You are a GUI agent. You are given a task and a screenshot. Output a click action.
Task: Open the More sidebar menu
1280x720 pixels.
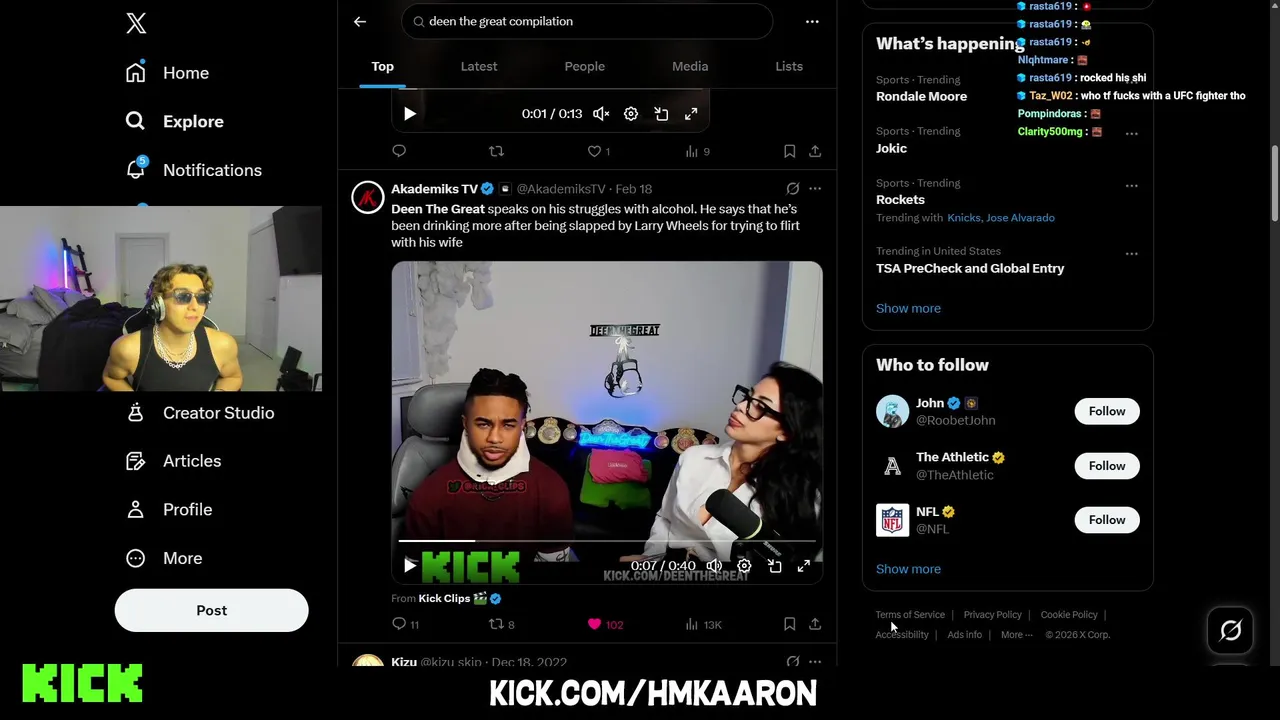164,558
